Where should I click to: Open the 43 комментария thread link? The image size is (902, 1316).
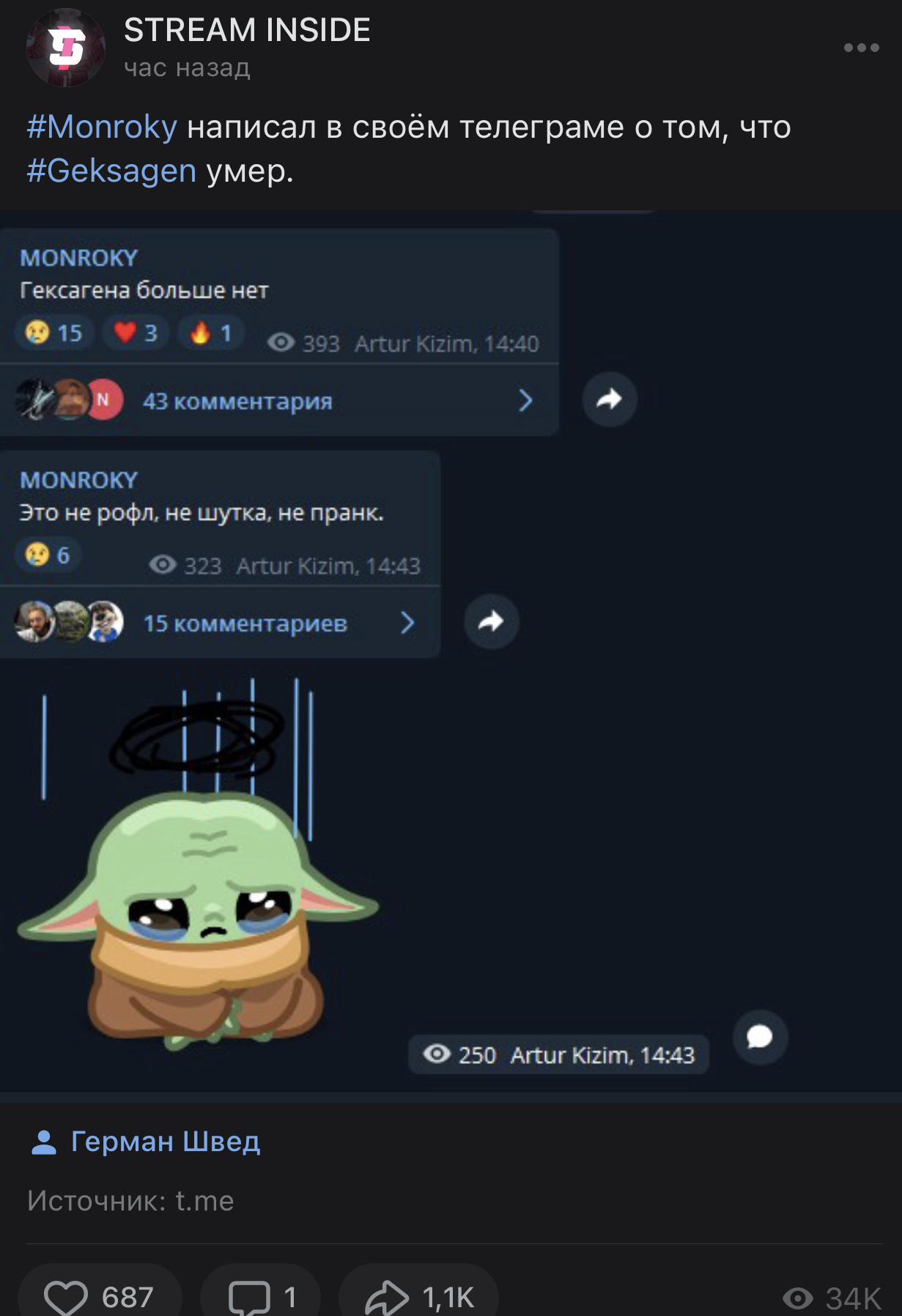coord(237,401)
